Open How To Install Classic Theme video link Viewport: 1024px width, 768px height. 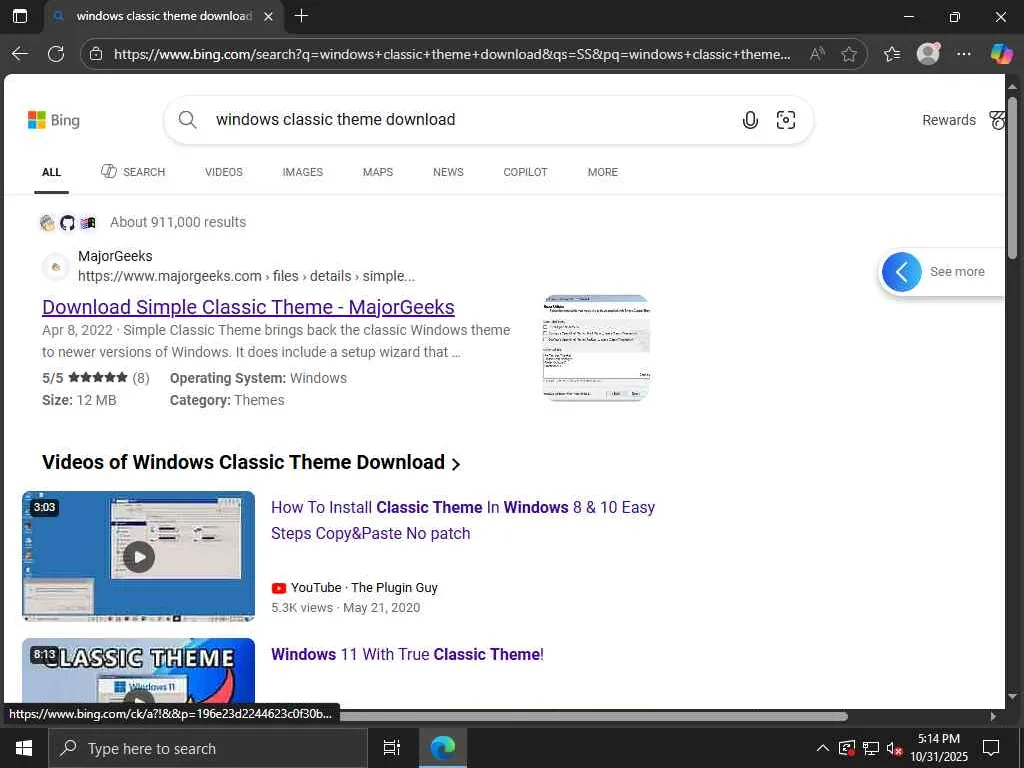pos(463,520)
